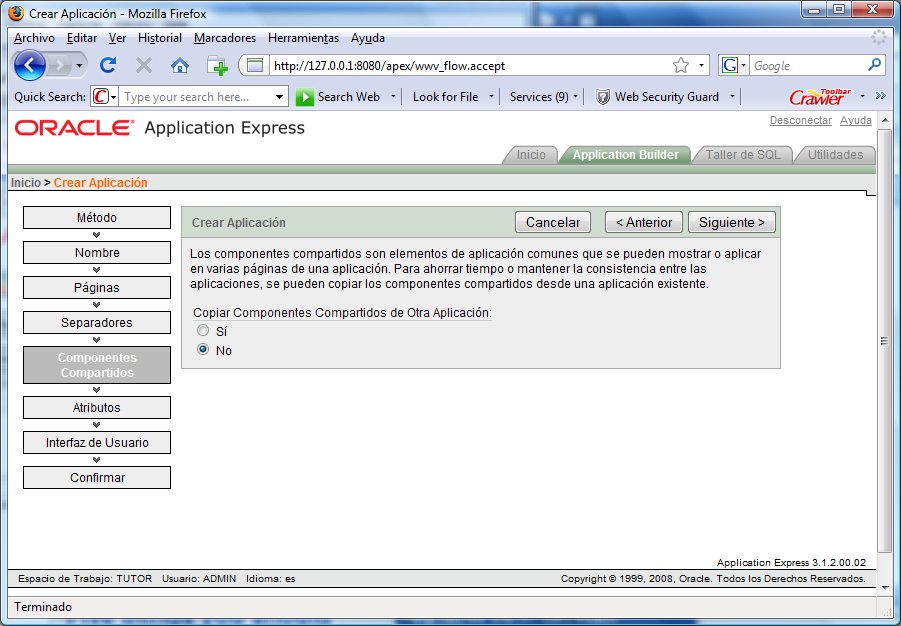The width and height of the screenshot is (901, 626).
Task: Click the Google search engine icon
Action: coord(730,66)
